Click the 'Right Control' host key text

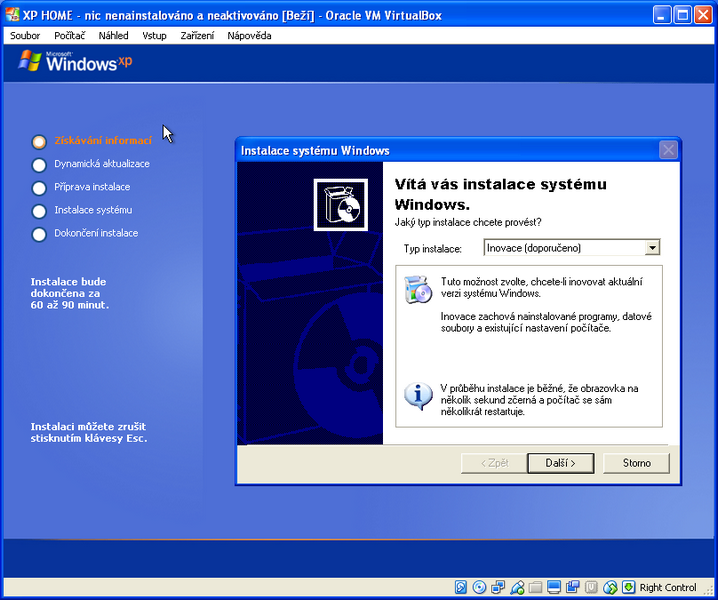[668, 587]
